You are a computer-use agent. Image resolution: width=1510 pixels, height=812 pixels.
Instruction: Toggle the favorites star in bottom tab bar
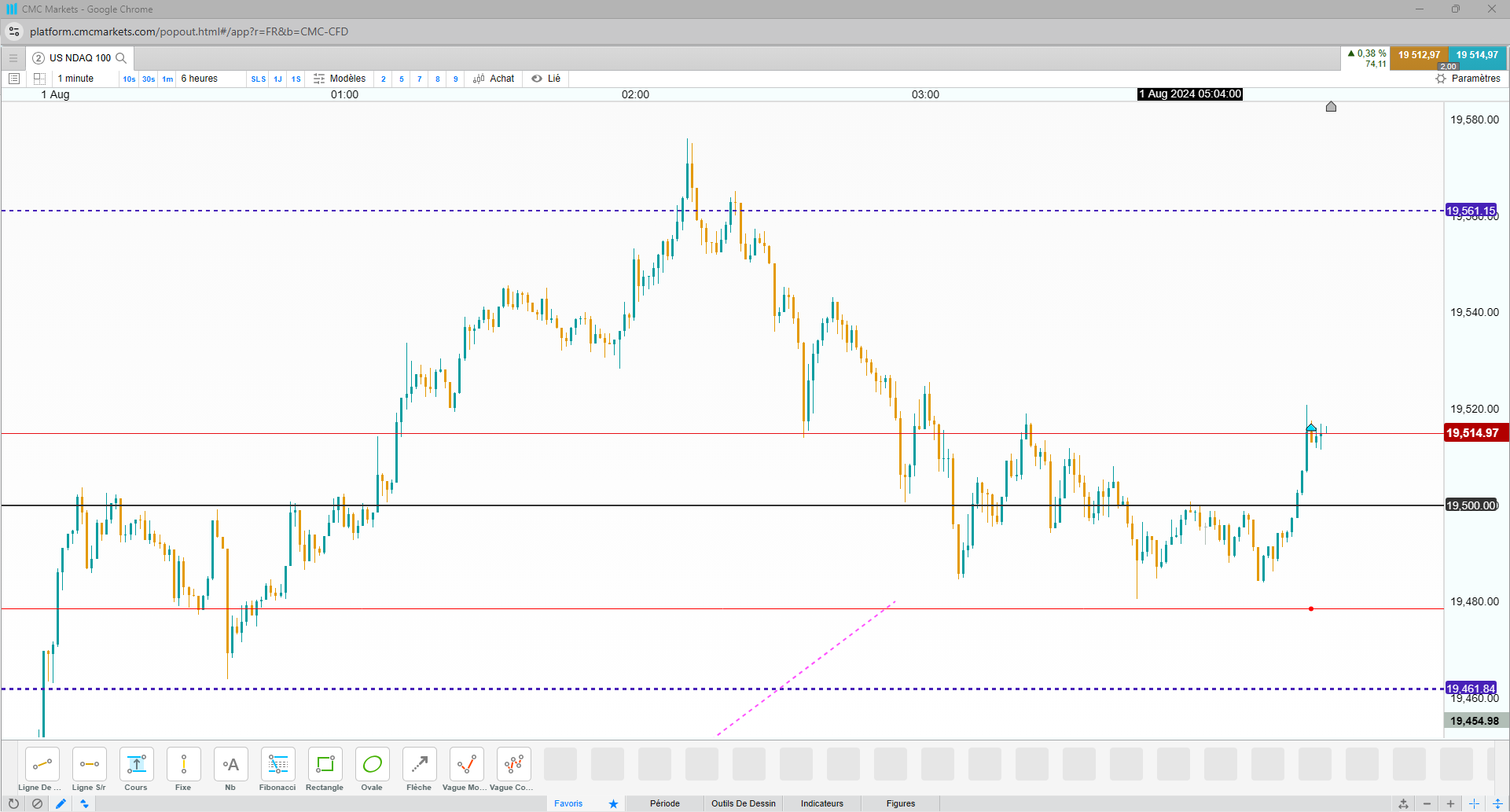click(613, 803)
